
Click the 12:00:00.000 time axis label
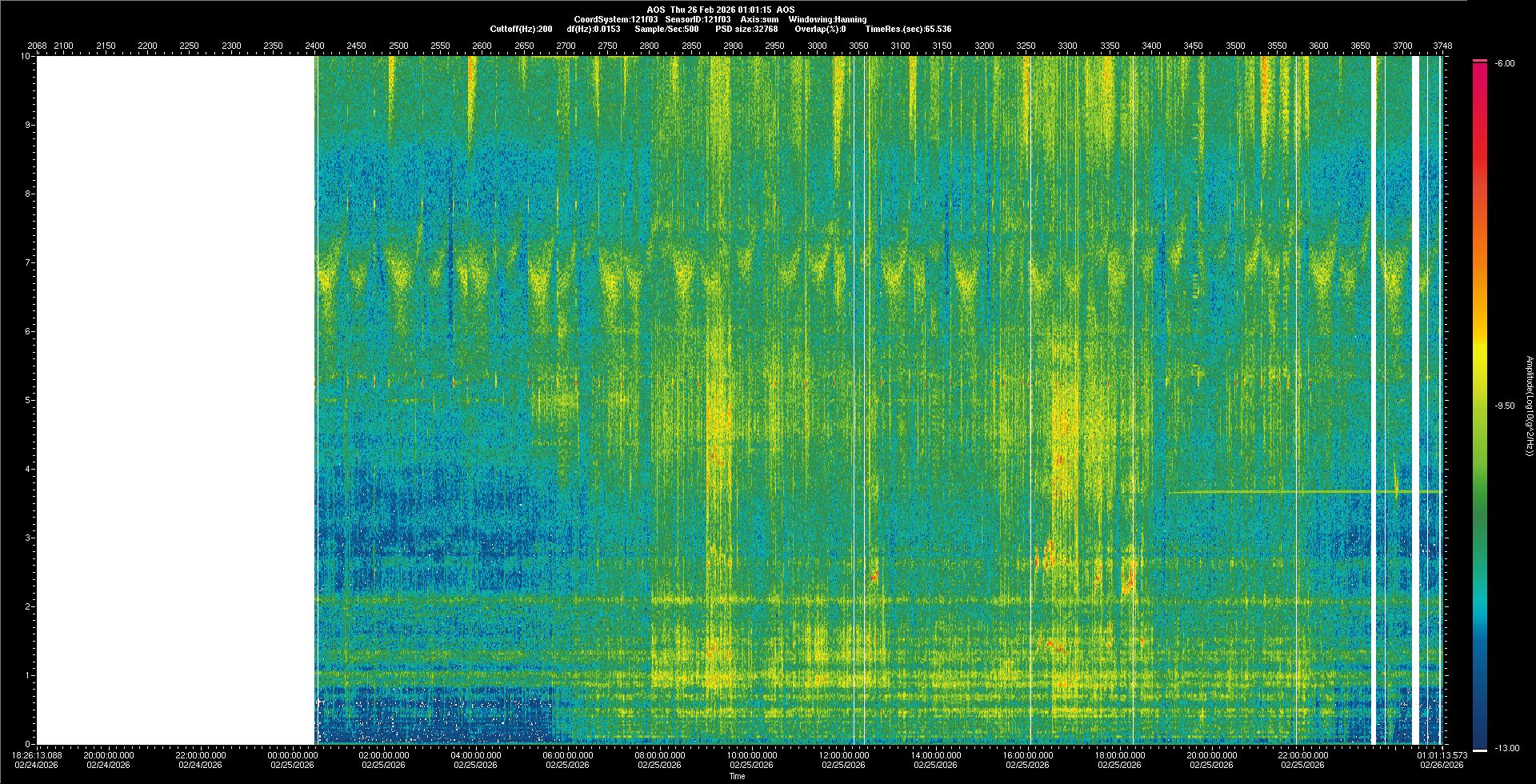point(844,755)
